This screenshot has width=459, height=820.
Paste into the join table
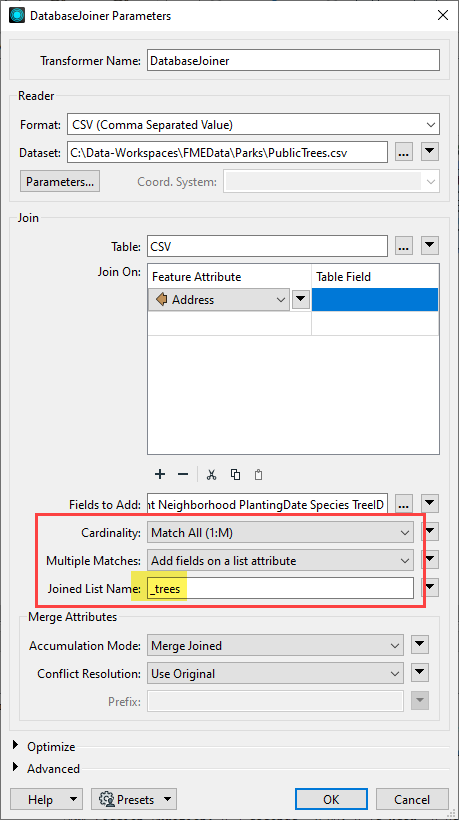click(x=258, y=474)
